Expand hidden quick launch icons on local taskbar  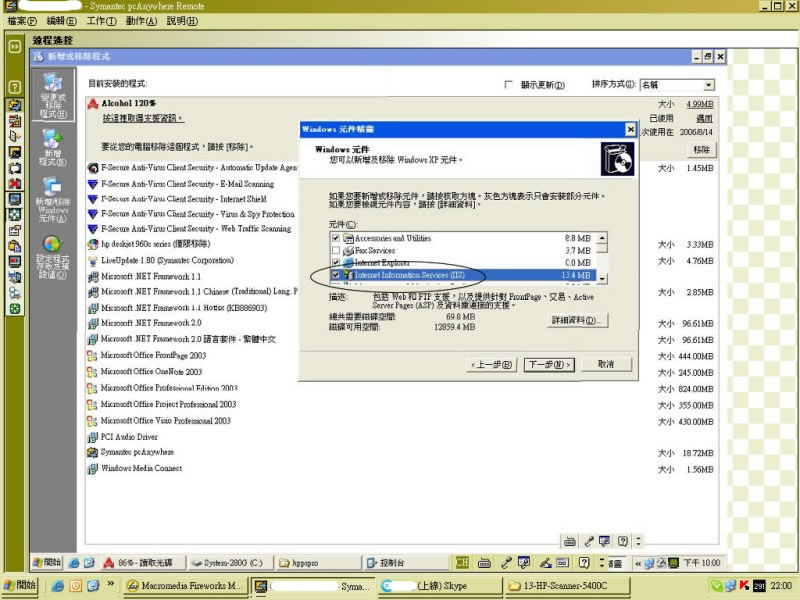(x=110, y=584)
